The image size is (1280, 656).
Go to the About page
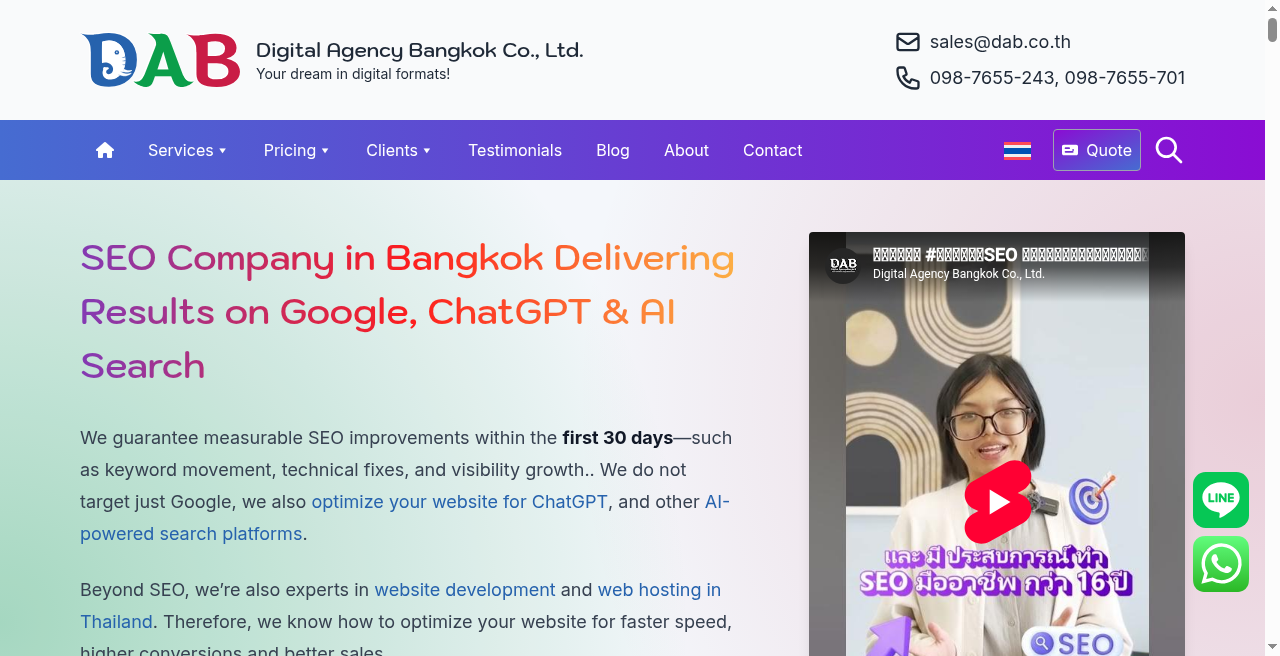pos(686,150)
